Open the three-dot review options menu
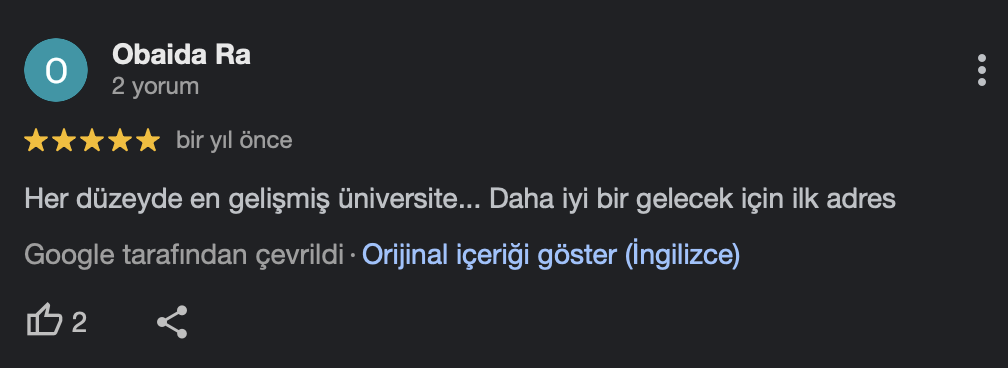Image resolution: width=1008 pixels, height=368 pixels. [981, 70]
